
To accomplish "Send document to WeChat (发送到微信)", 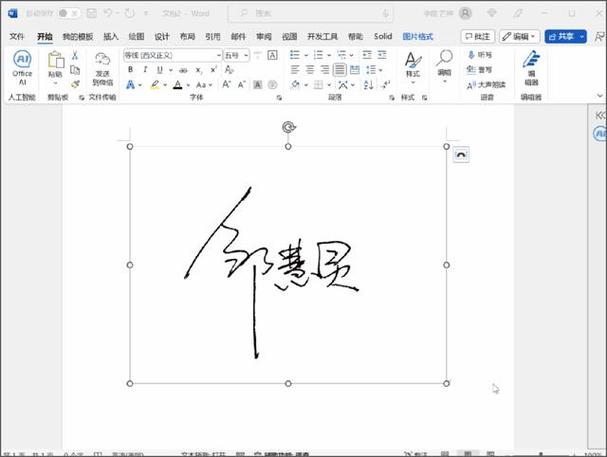I will pos(103,68).
